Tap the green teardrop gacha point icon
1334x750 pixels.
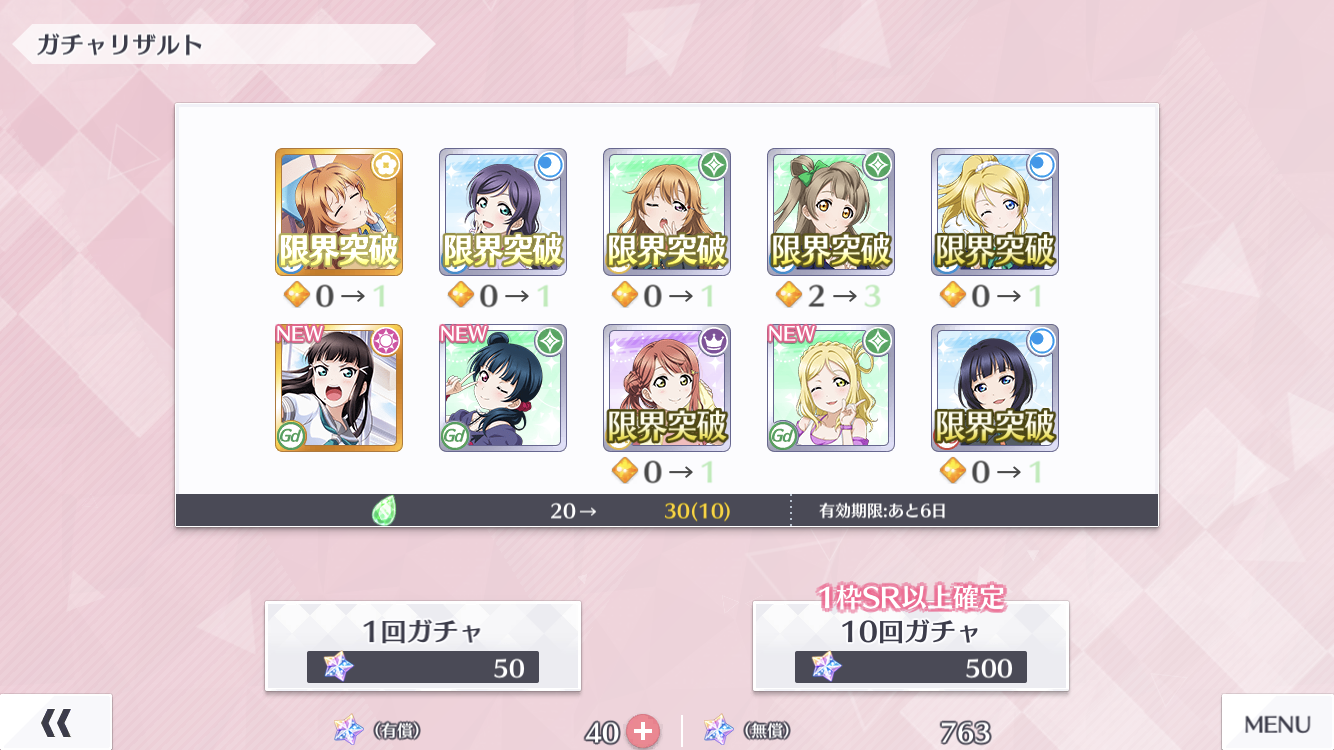pos(384,511)
